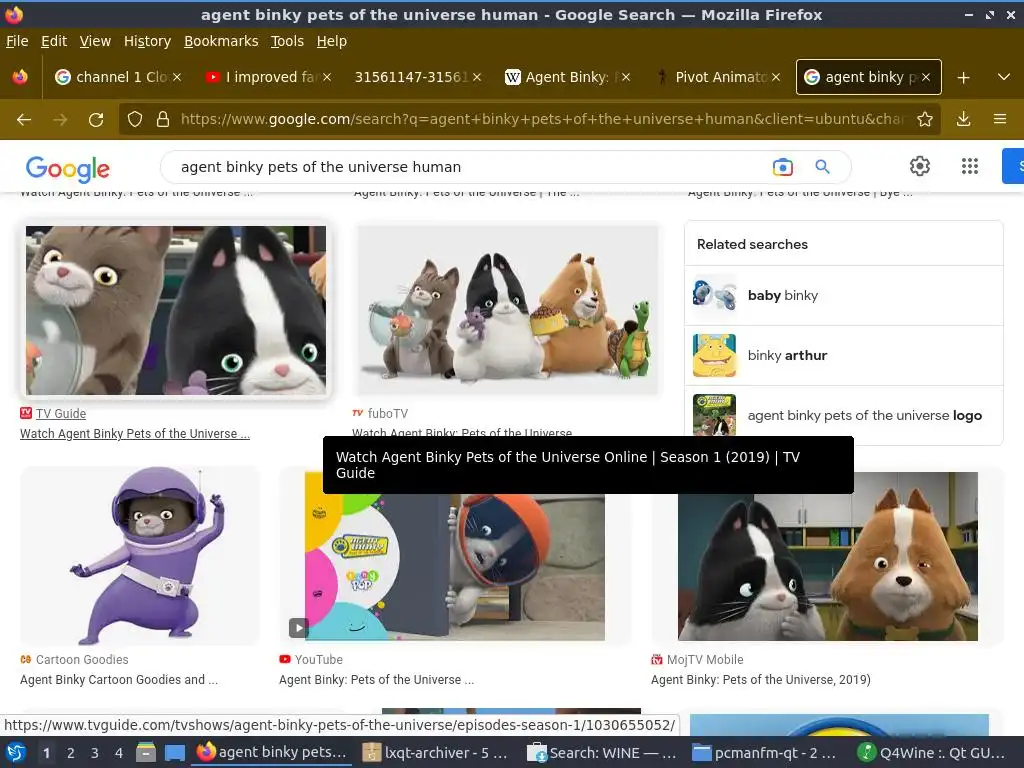Viewport: 1024px width, 768px height.
Task: Switch to 'Search: WINE' taskbar window
Action: [601, 753]
